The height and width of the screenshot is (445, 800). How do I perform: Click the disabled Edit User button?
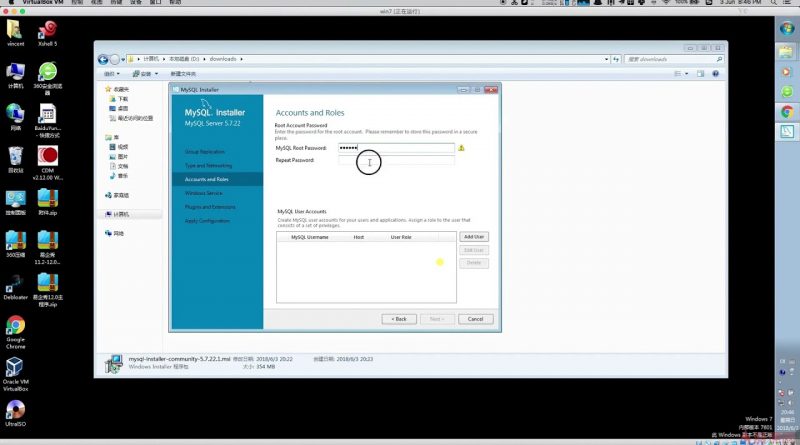[x=474, y=250]
